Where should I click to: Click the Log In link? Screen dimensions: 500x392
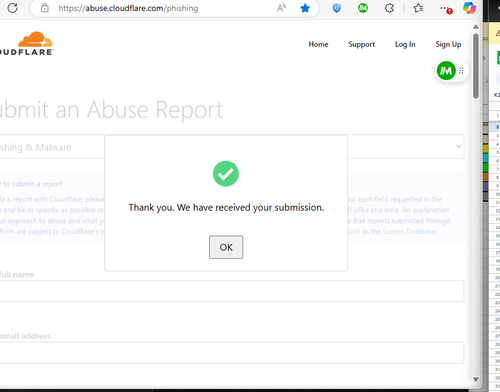click(405, 44)
